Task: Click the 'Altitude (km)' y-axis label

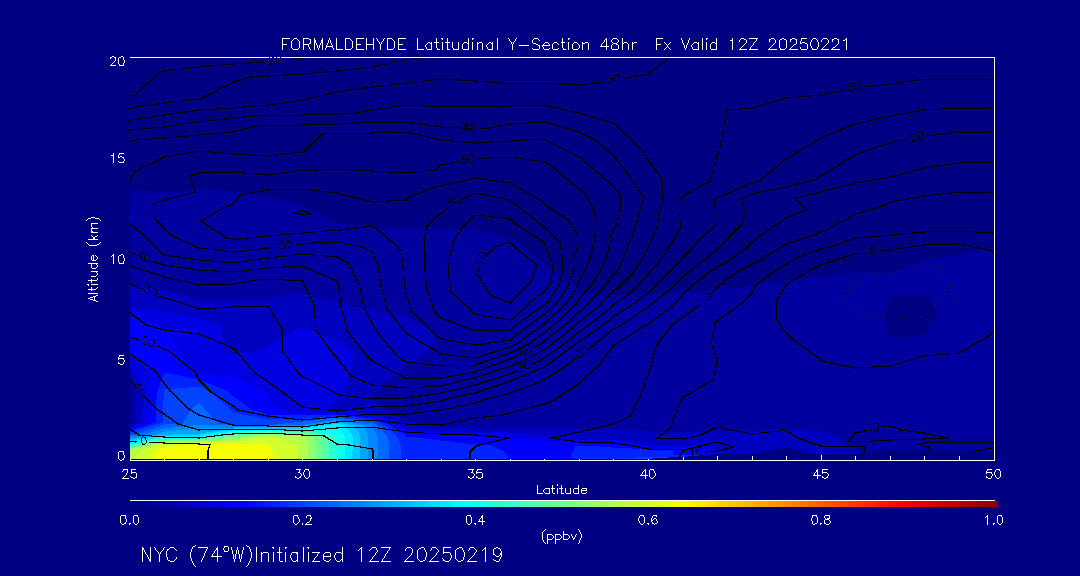Action: tap(93, 259)
